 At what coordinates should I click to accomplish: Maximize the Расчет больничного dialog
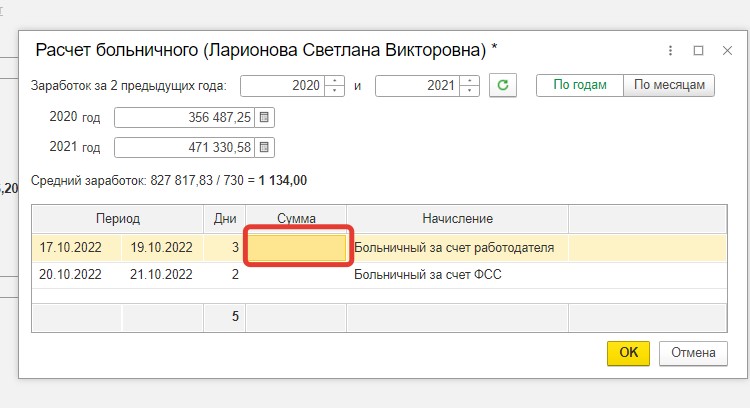698,50
